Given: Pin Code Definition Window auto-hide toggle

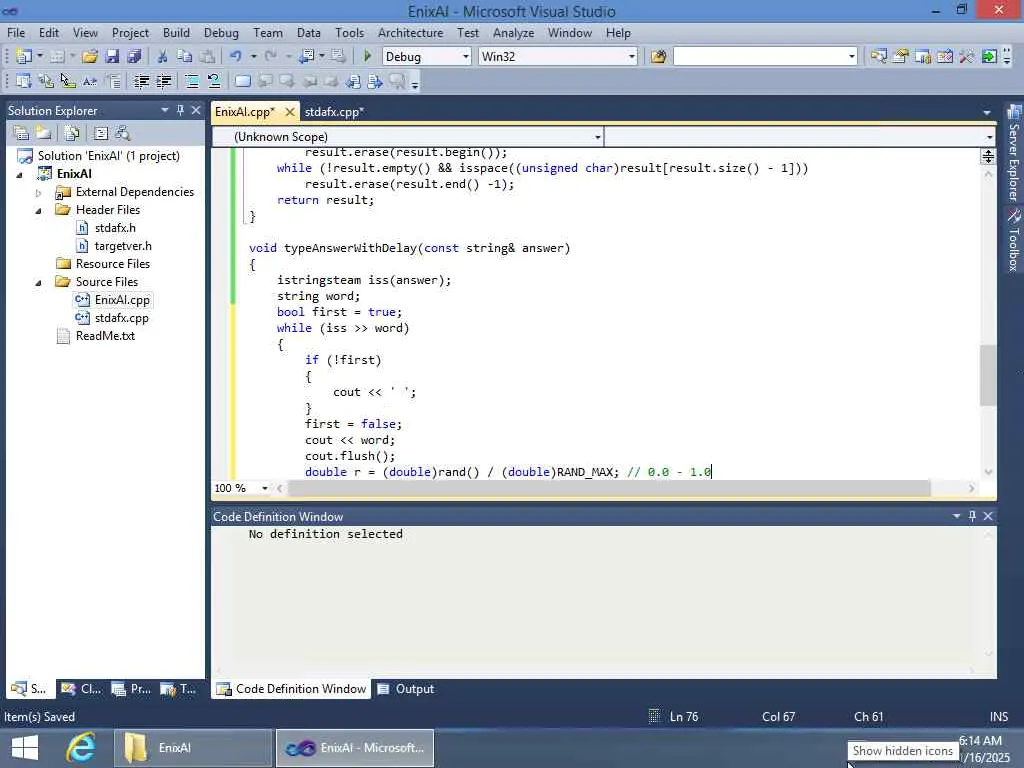Looking at the screenshot, I should pos(972,516).
